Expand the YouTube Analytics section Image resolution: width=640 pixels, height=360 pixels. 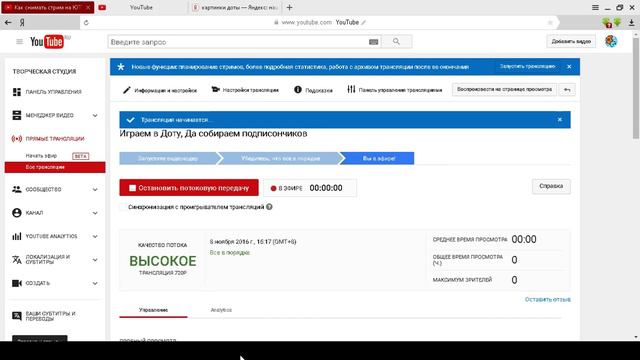95,236
